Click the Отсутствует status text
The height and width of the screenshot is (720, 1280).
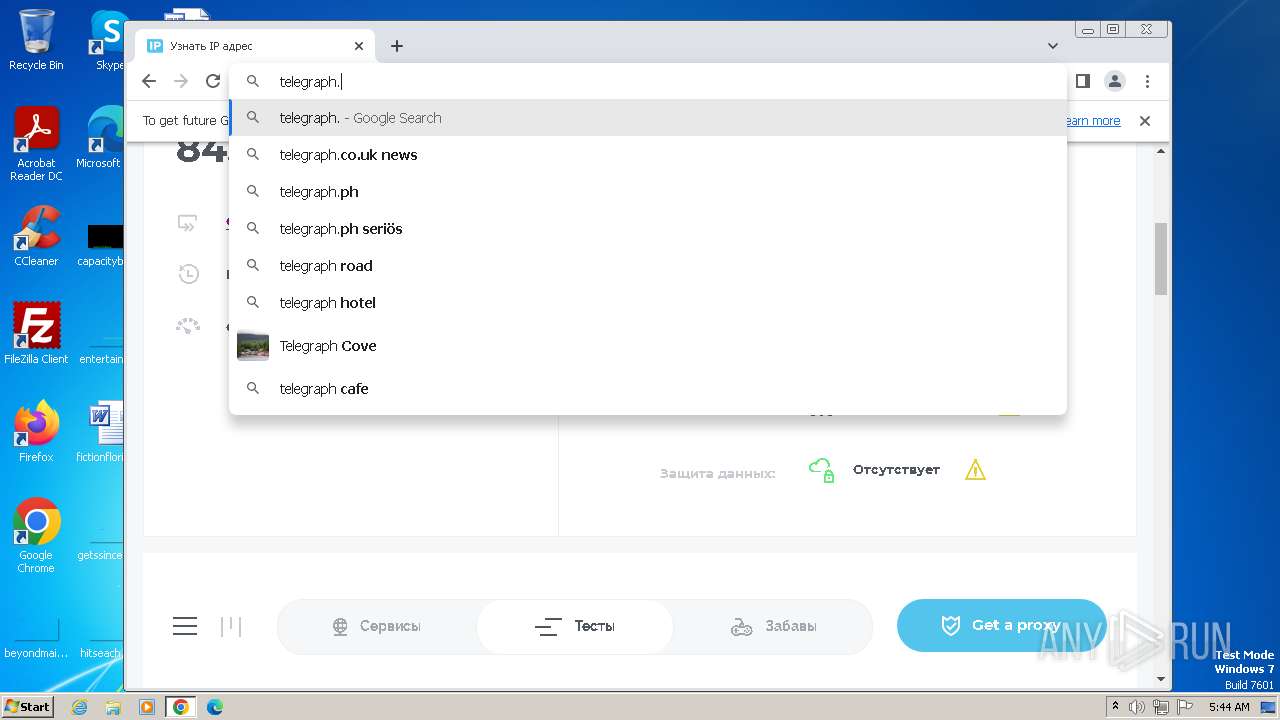[x=896, y=470]
